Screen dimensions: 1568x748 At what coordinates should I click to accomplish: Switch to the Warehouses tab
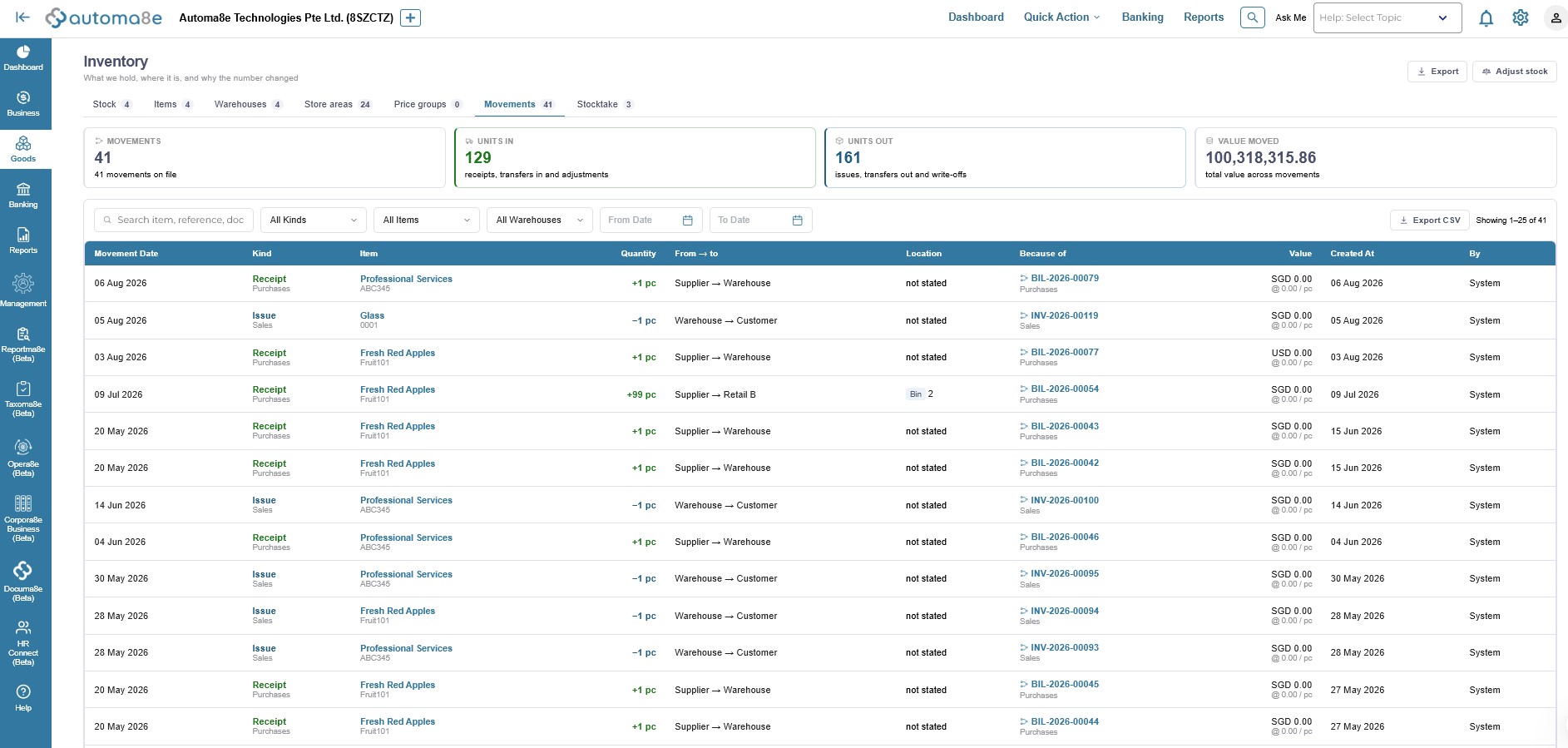pos(248,104)
